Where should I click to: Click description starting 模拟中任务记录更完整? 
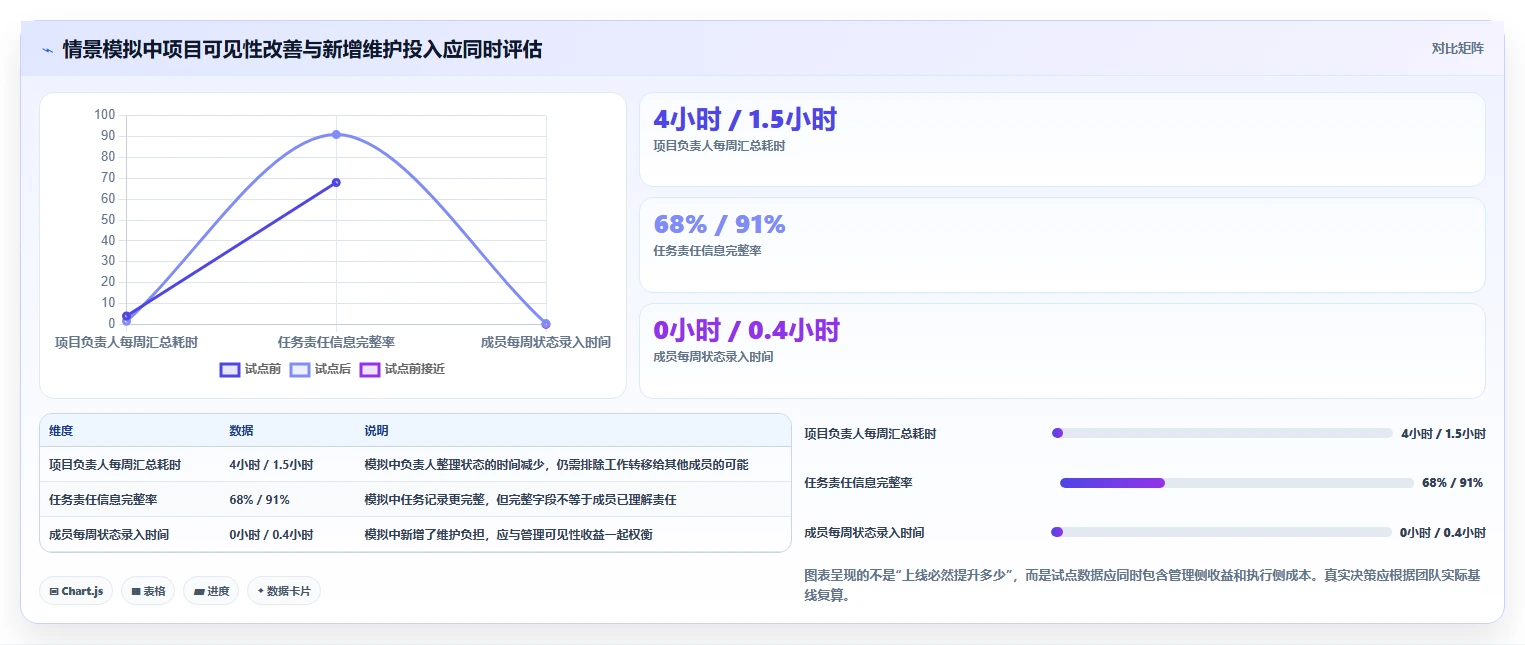[520, 500]
